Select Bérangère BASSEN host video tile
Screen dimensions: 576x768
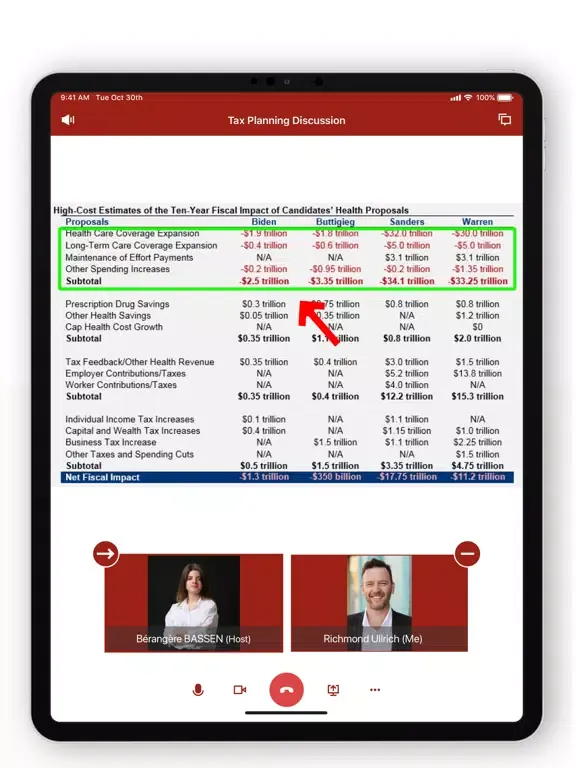193,603
